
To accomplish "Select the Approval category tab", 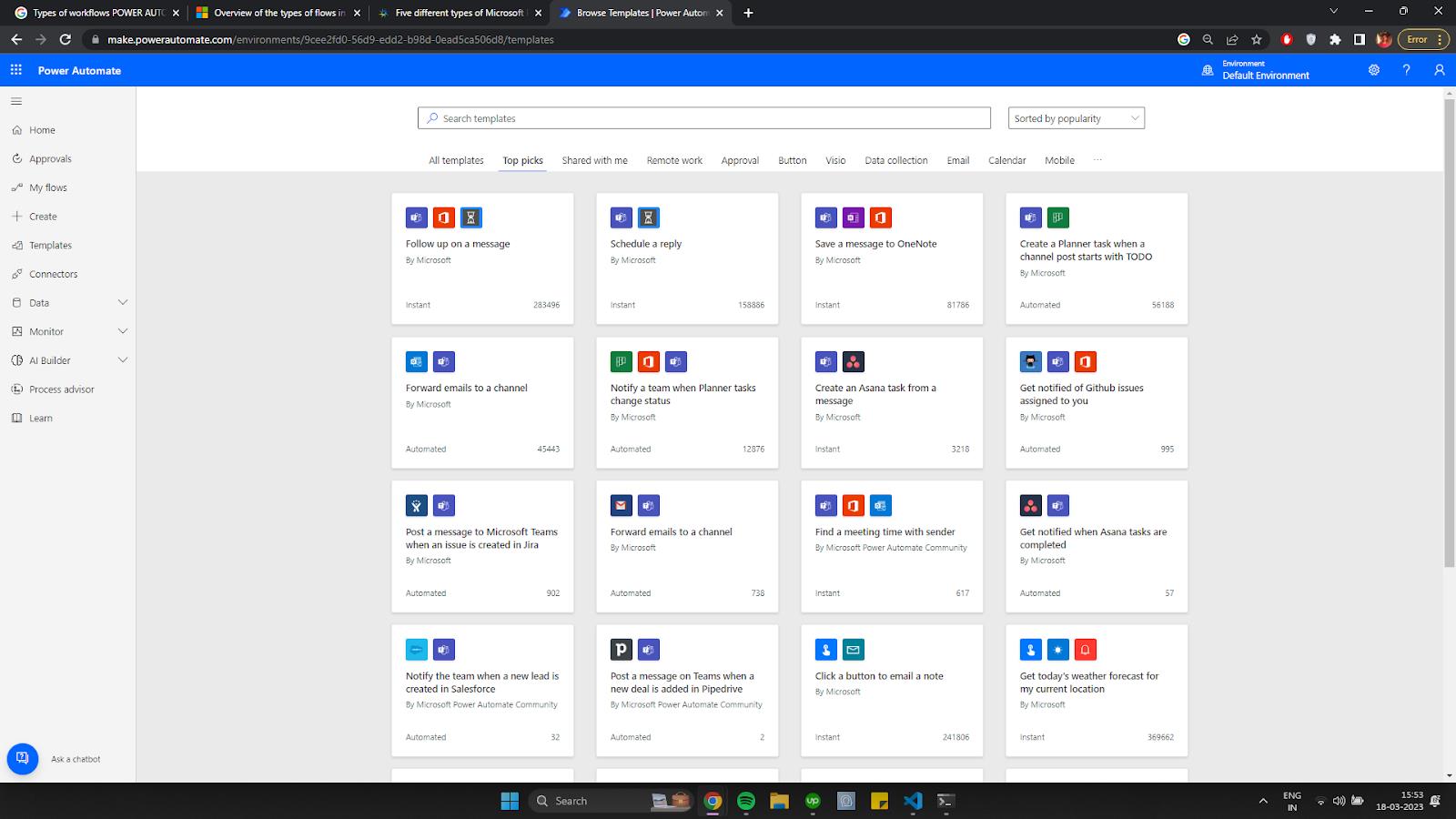I will (740, 160).
